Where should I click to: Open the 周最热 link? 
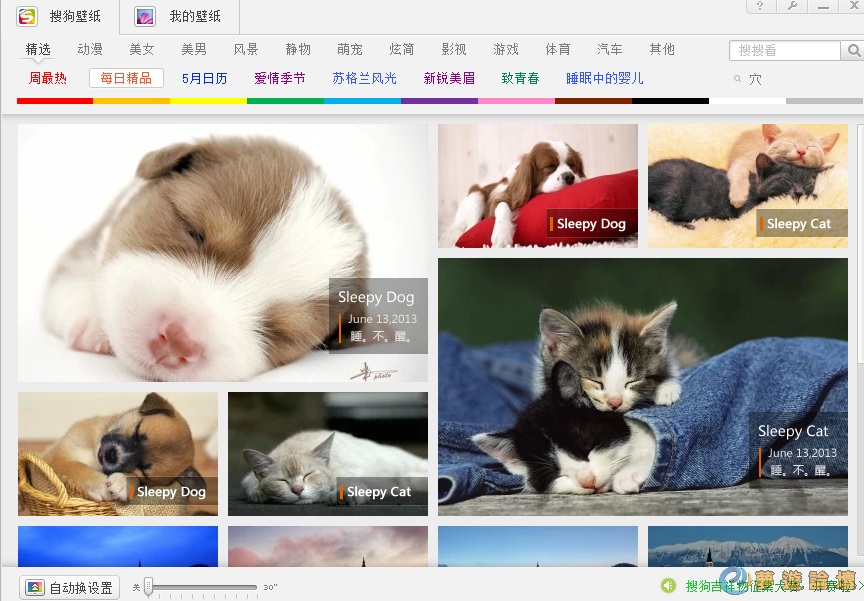point(47,78)
